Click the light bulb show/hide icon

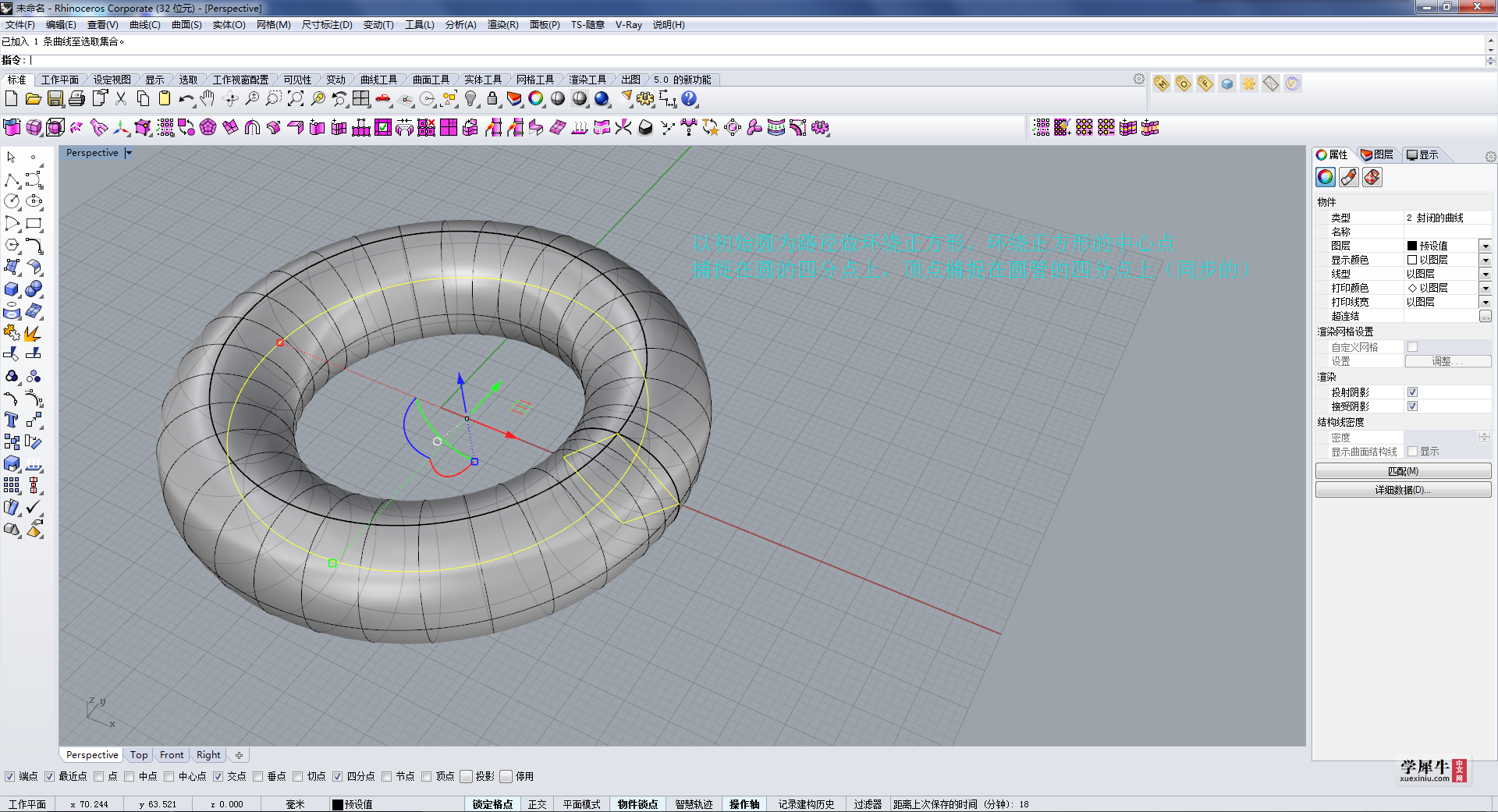pos(470,99)
